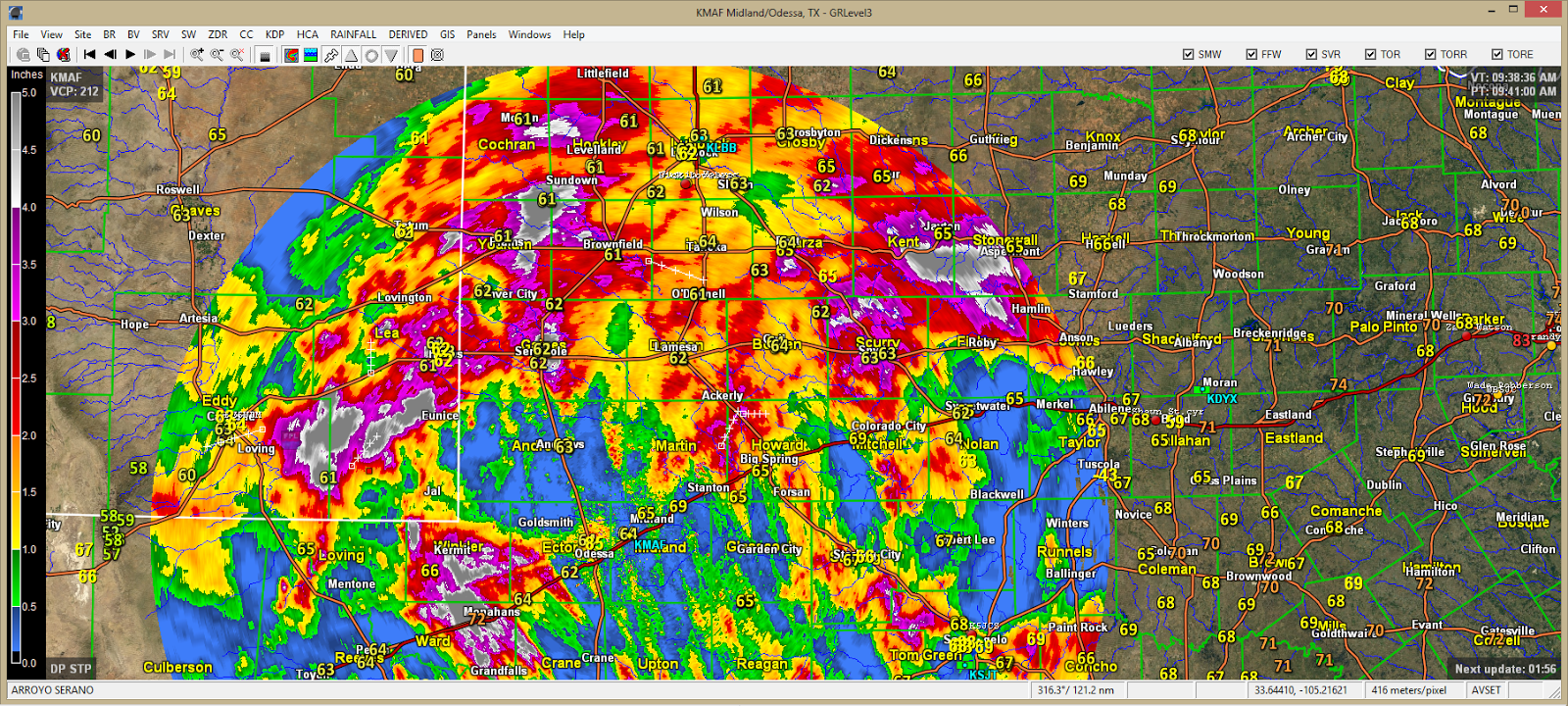Viewport: 1568px width, 706px height.
Task: Click the globe with red X toolbar icon
Action: coord(64,55)
